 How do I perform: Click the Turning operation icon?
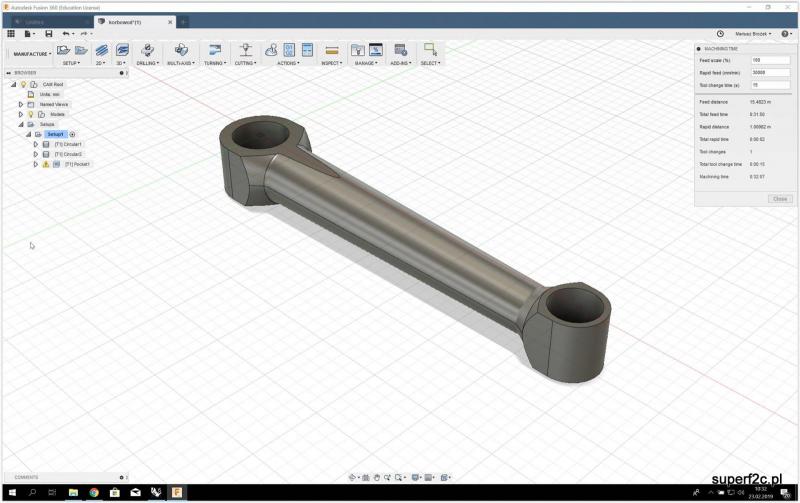pos(214,50)
